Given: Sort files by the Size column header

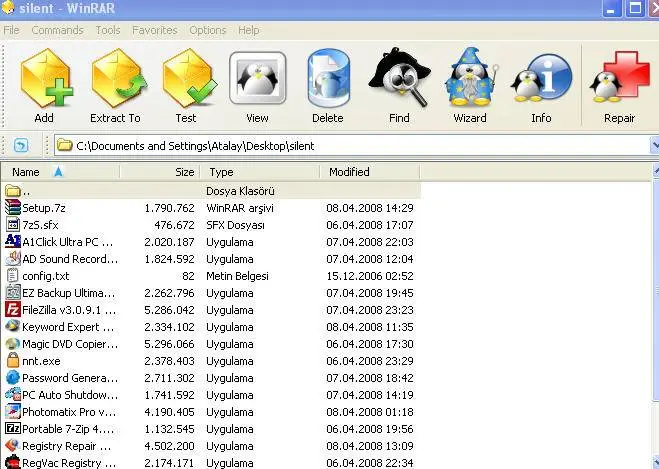Looking at the screenshot, I should pyautogui.click(x=160, y=172).
